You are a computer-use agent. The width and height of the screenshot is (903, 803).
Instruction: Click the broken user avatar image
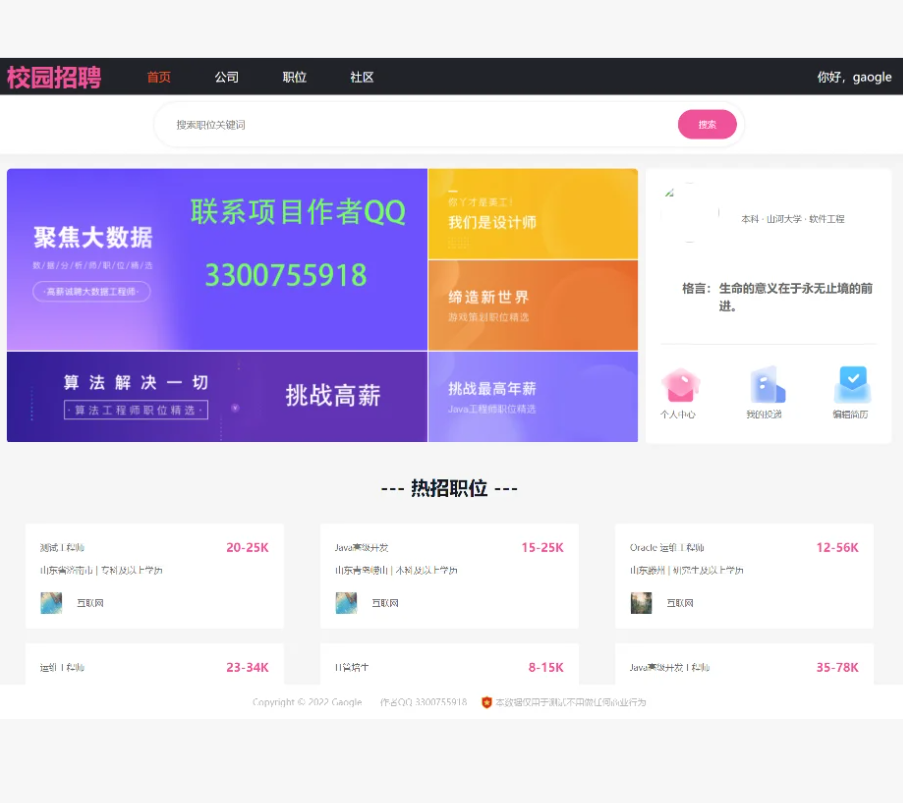coord(690,213)
